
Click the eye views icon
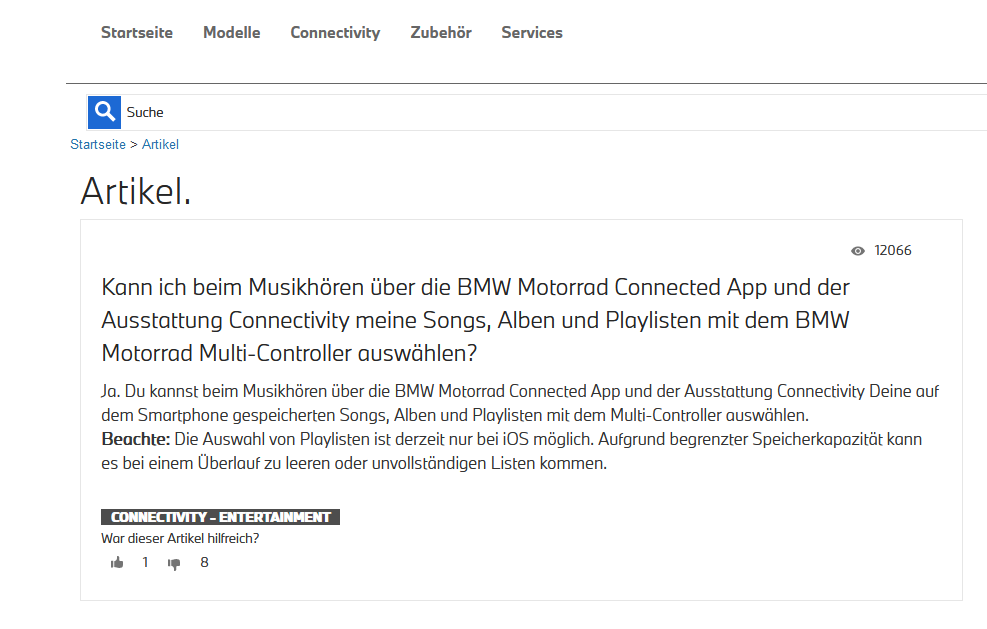coord(857,251)
